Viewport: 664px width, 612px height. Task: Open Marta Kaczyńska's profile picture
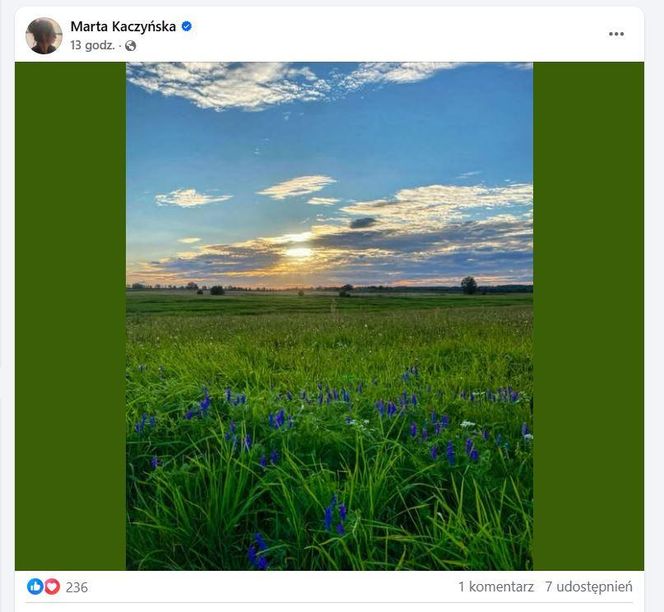pos(44,36)
